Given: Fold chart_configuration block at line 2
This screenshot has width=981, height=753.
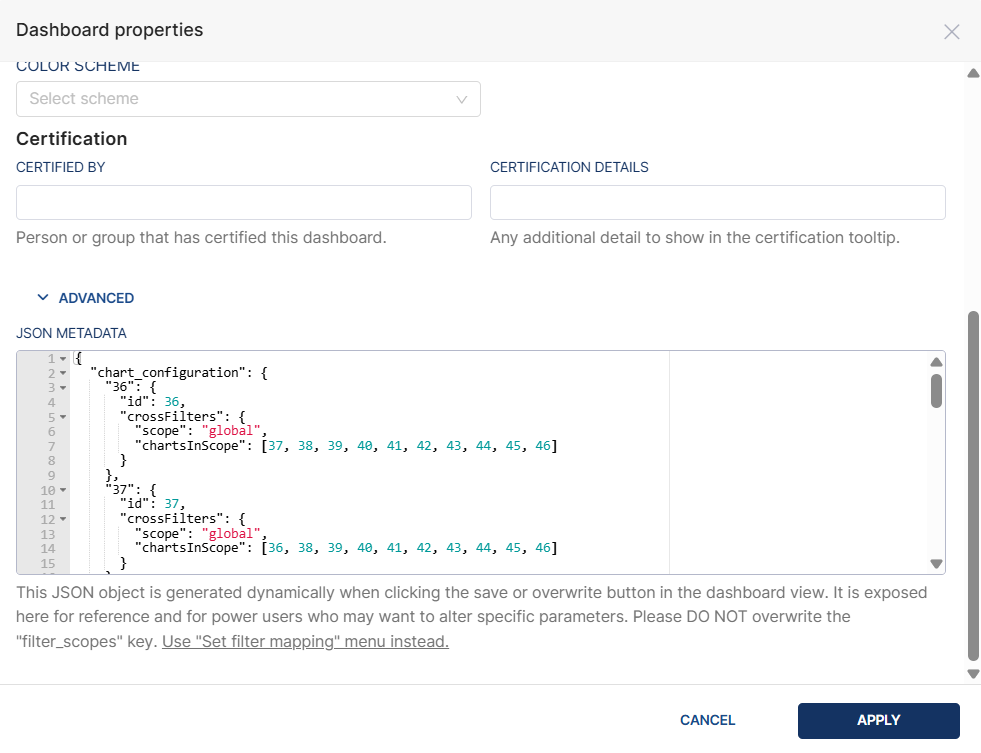Looking at the screenshot, I should 63,373.
